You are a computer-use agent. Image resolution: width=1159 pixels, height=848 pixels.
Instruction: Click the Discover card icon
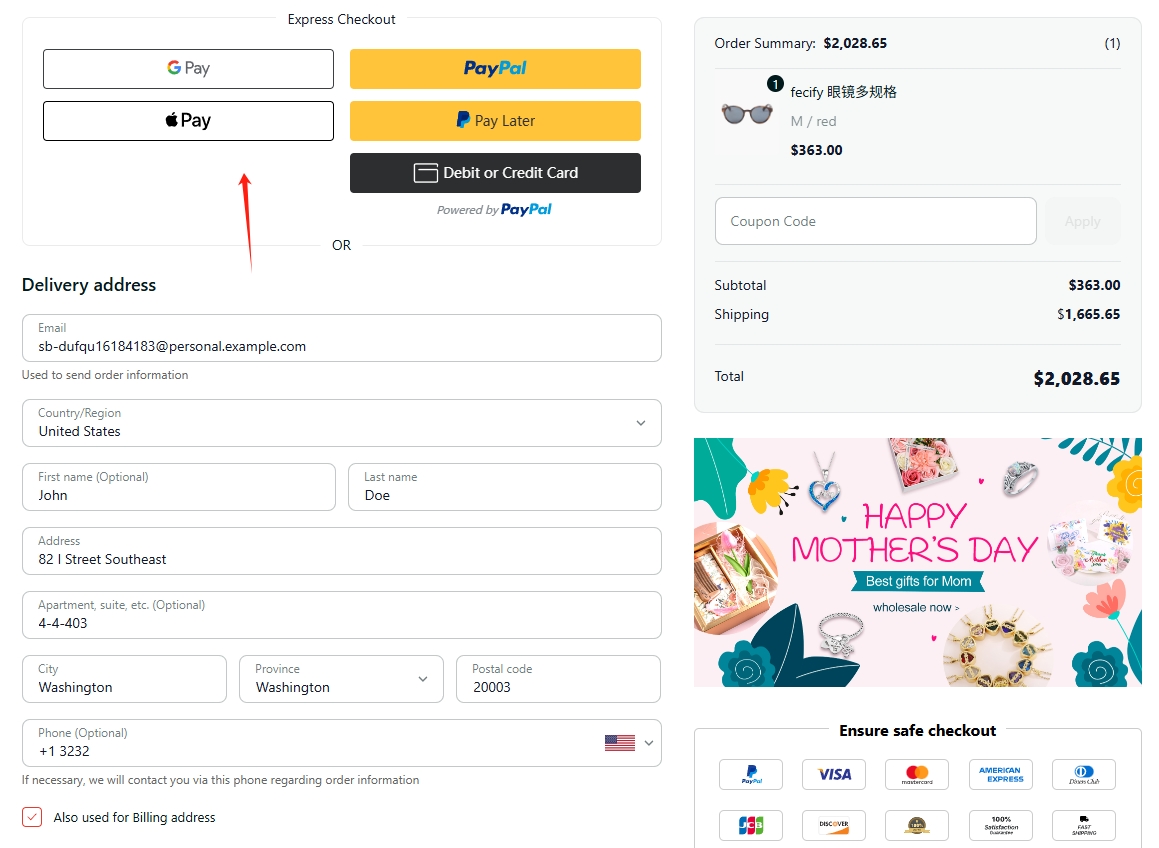tap(834, 825)
